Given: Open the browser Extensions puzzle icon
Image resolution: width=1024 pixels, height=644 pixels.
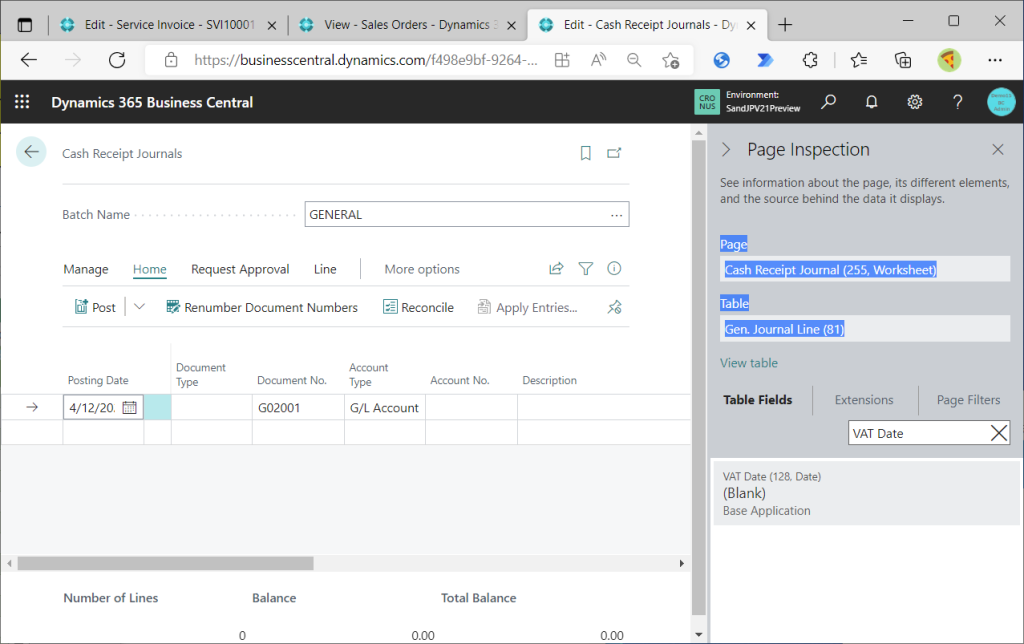Looking at the screenshot, I should tap(810, 60).
